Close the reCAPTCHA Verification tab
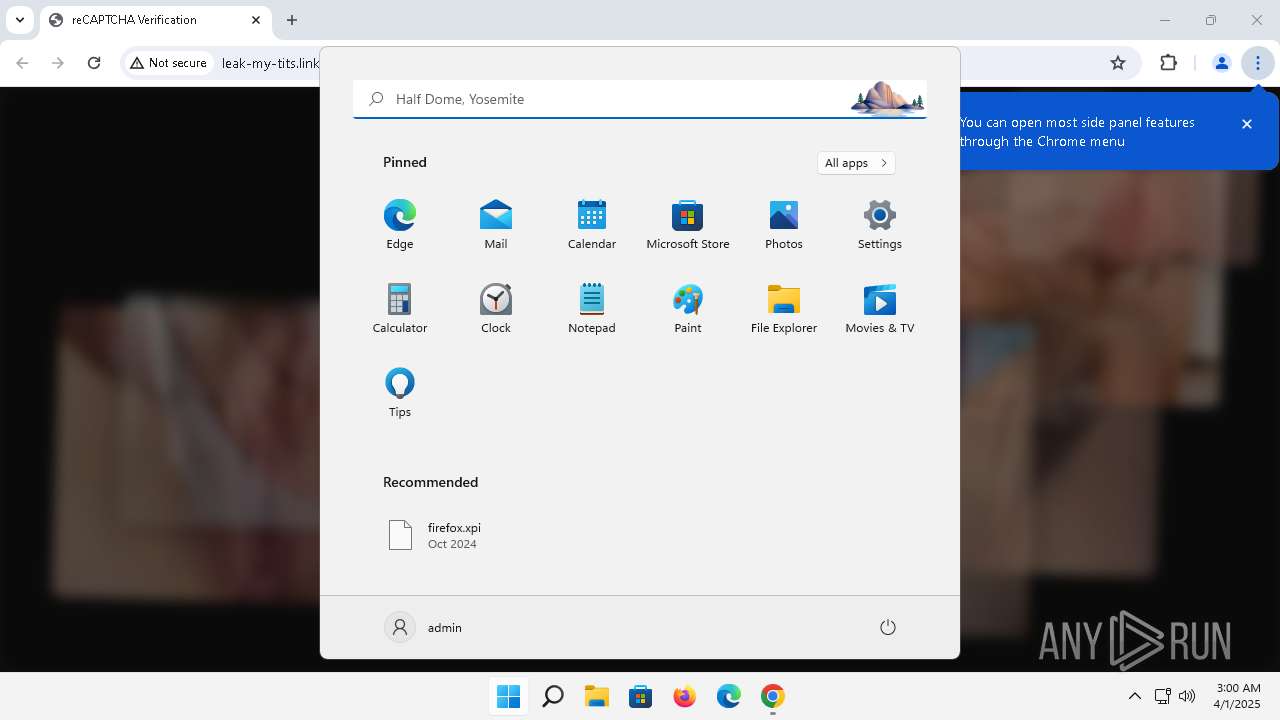Viewport: 1280px width, 720px height. pyautogui.click(x=256, y=20)
